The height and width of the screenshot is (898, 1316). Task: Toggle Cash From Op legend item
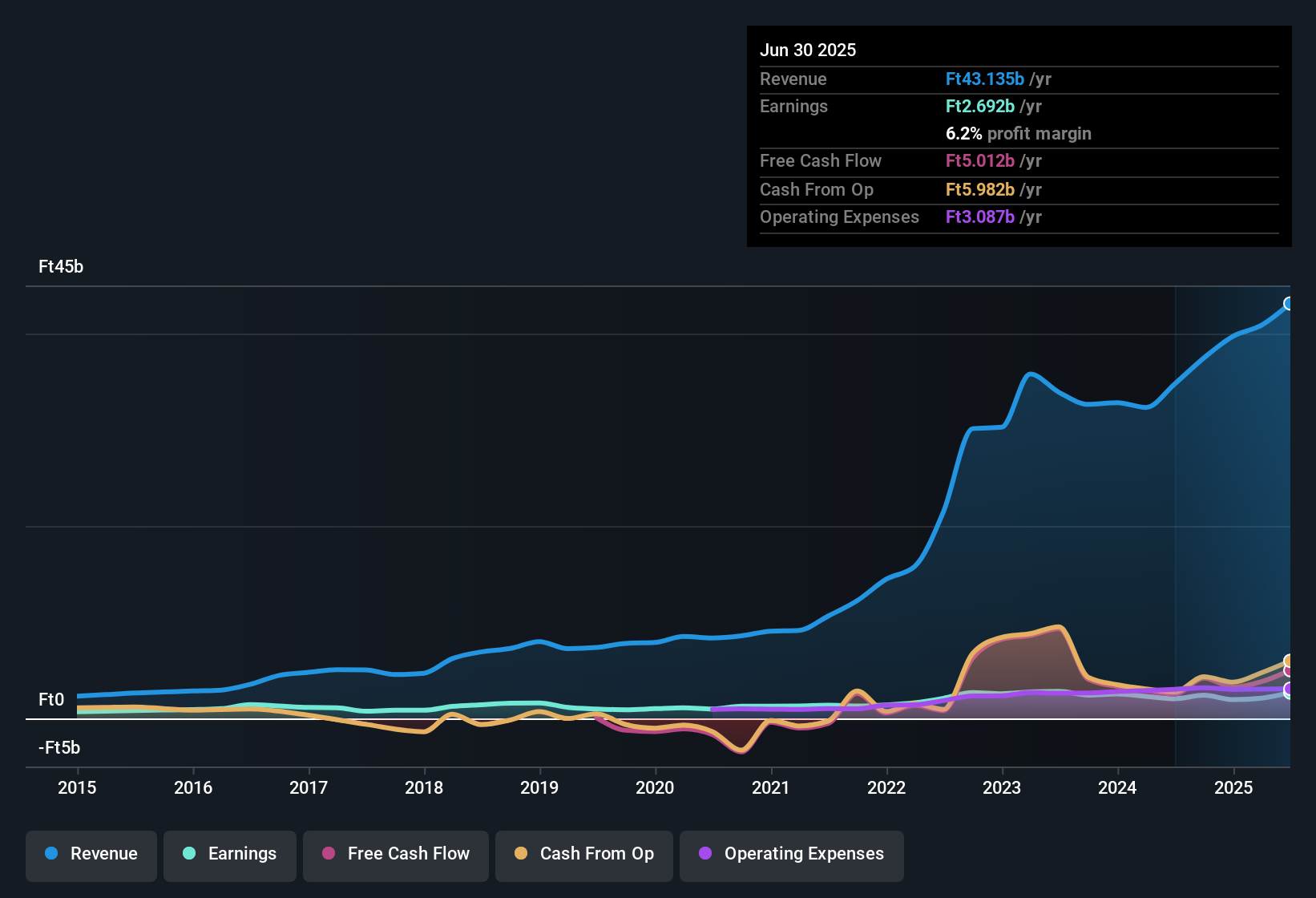(x=584, y=855)
